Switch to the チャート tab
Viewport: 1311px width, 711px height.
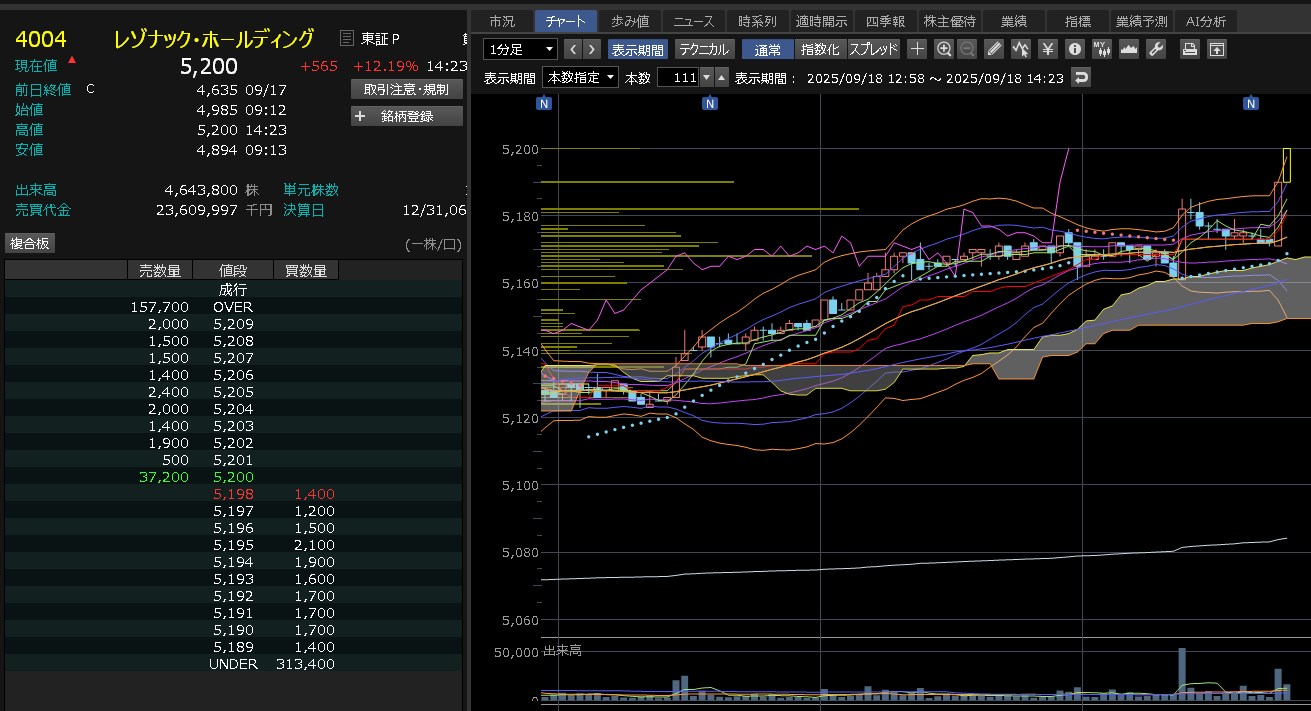tap(566, 20)
